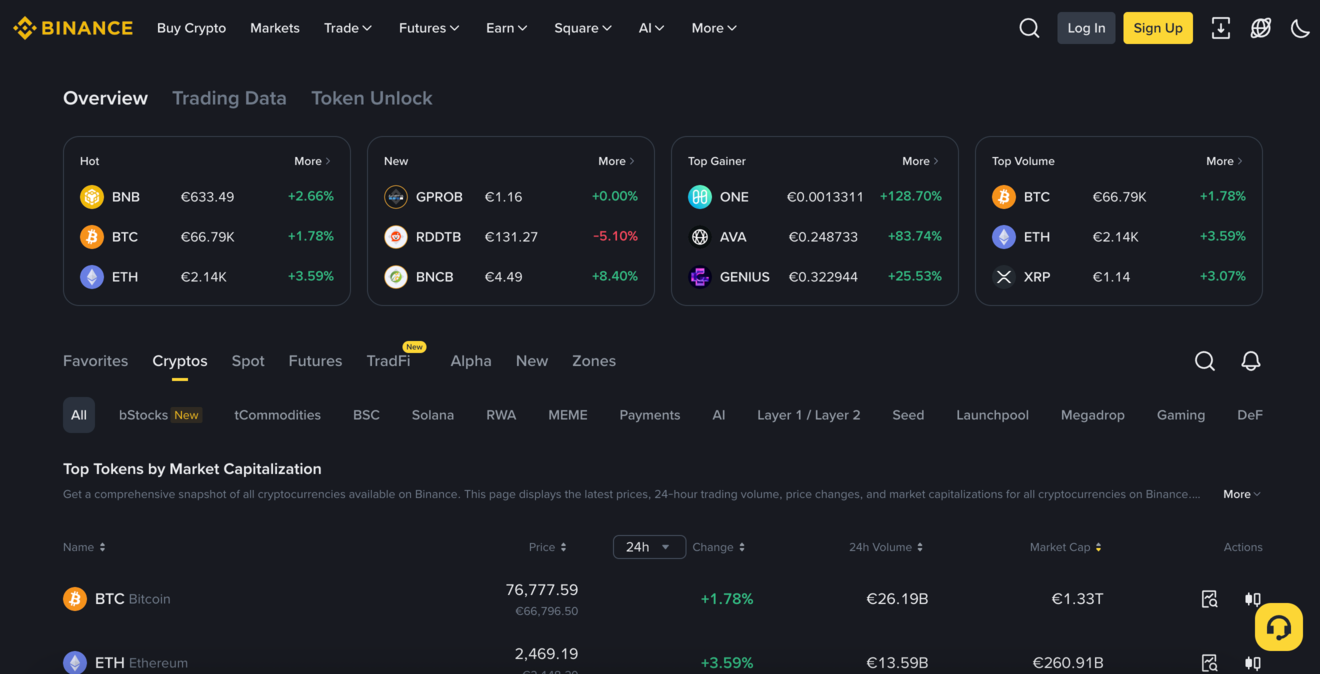The width and height of the screenshot is (1320, 674).
Task: Open the header search icon
Action: 1029,28
